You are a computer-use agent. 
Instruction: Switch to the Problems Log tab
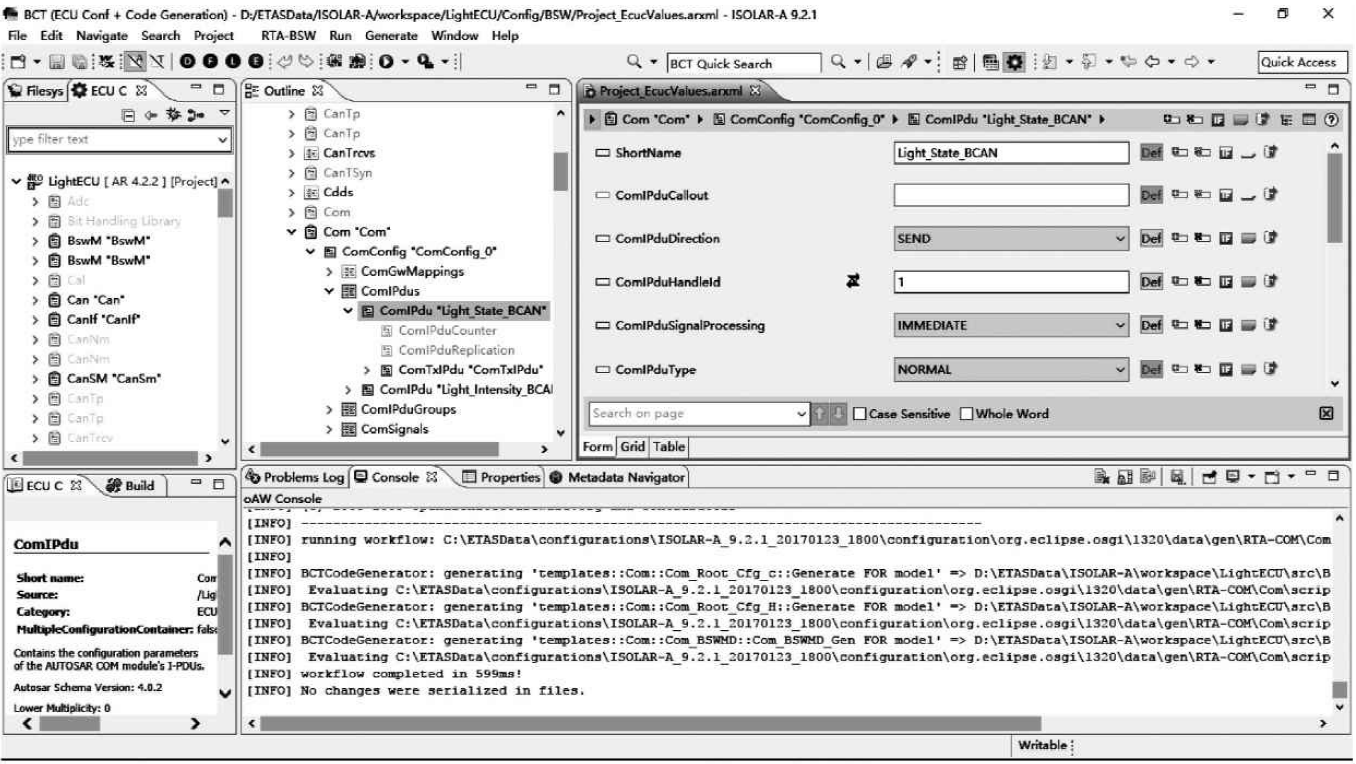click(x=294, y=478)
